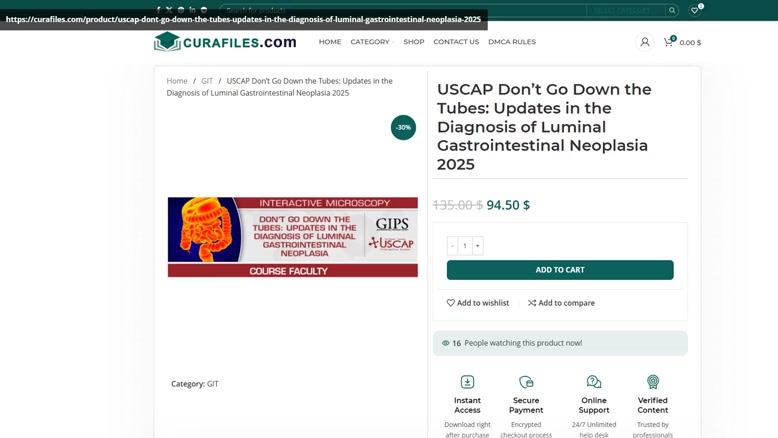Image resolution: width=778 pixels, height=438 pixels.
Task: Increase quantity with the plus button
Action: 477,246
